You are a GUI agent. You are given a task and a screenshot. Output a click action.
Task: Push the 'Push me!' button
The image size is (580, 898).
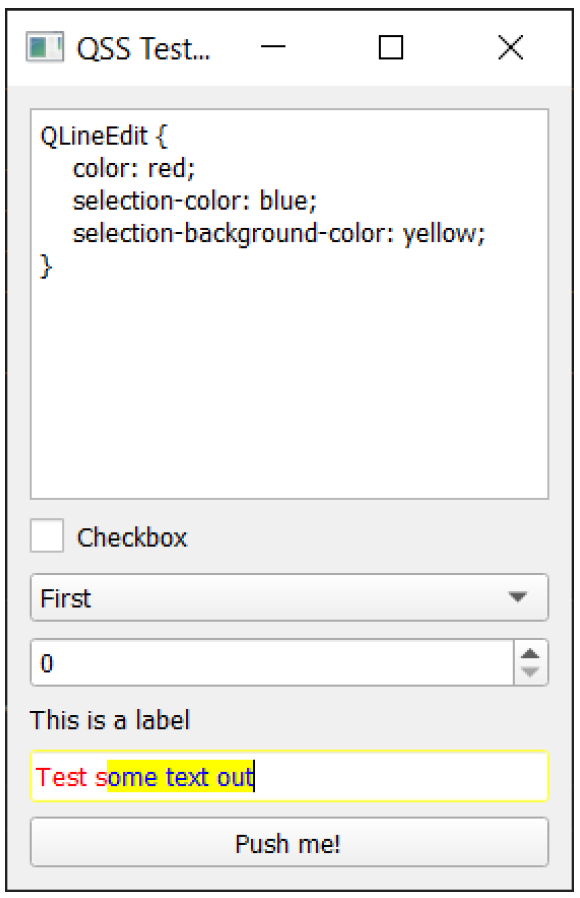(x=289, y=842)
